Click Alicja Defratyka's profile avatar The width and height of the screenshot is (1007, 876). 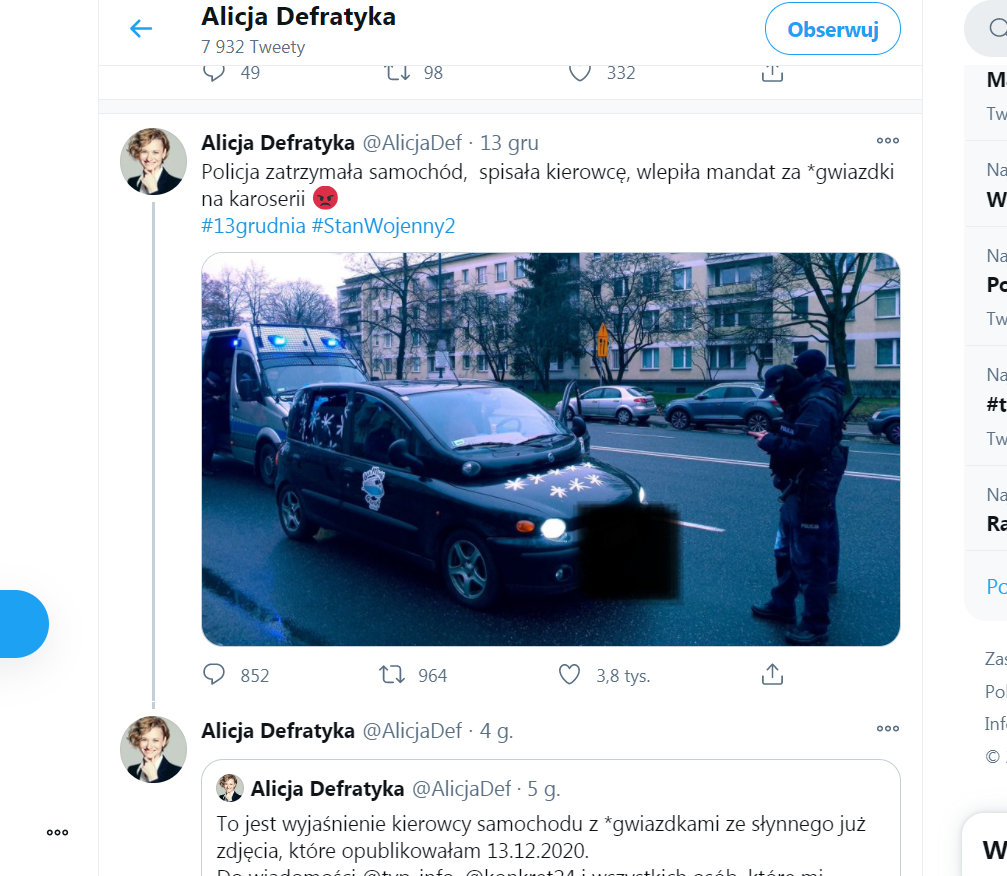click(x=153, y=161)
